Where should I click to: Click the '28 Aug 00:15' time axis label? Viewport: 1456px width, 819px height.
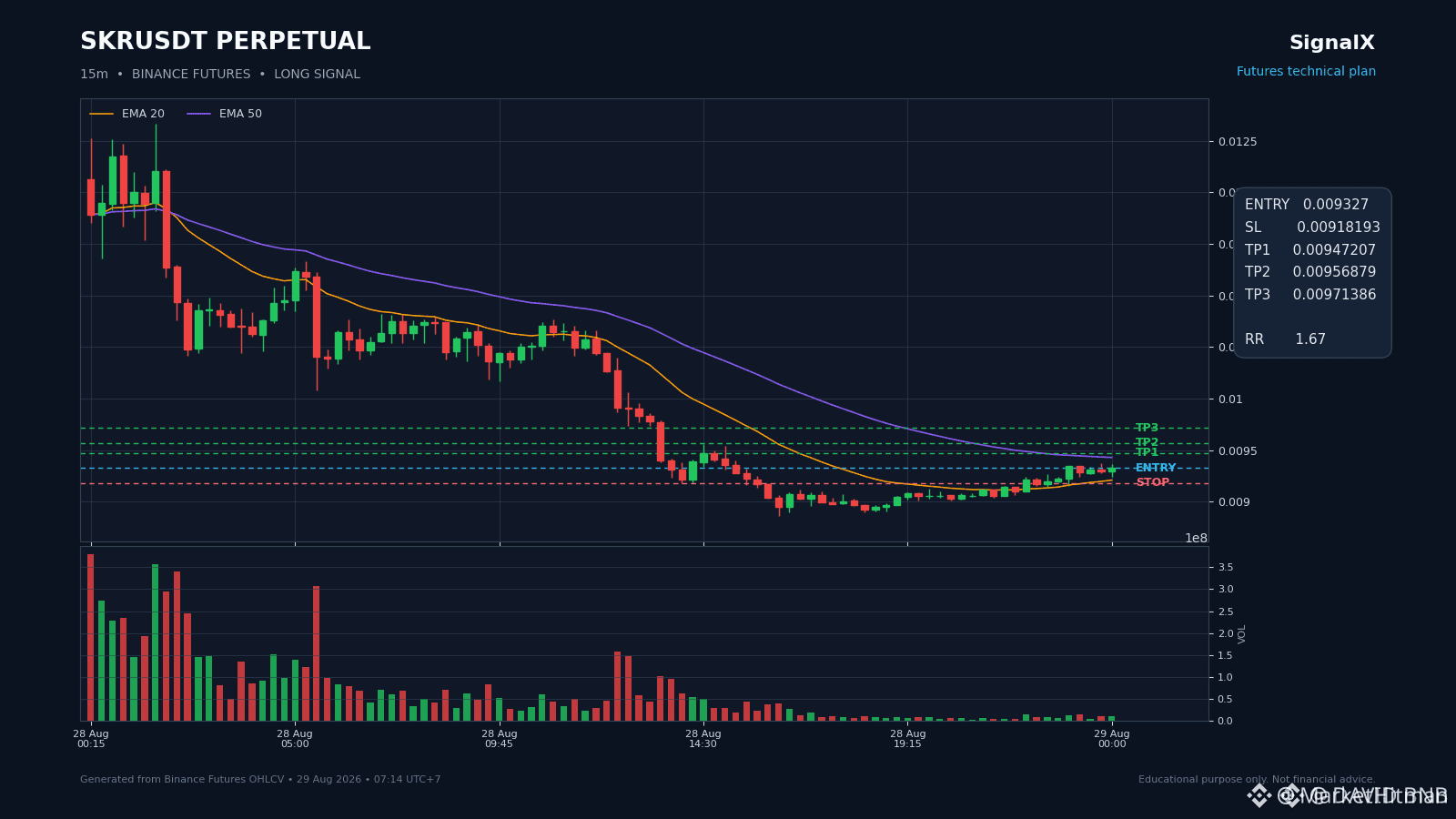[91, 739]
